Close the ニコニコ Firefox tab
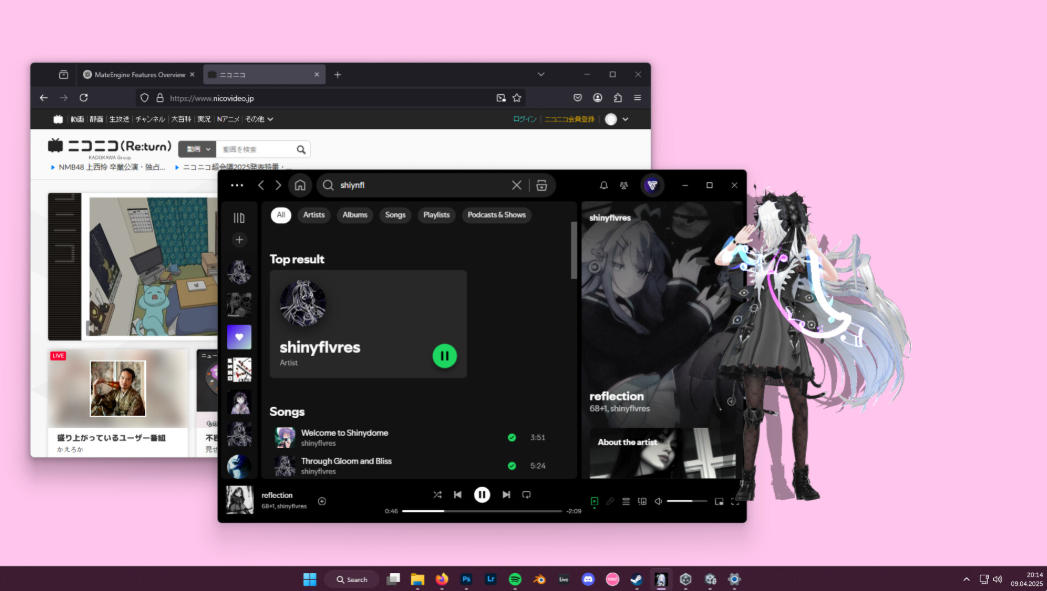 click(x=317, y=75)
